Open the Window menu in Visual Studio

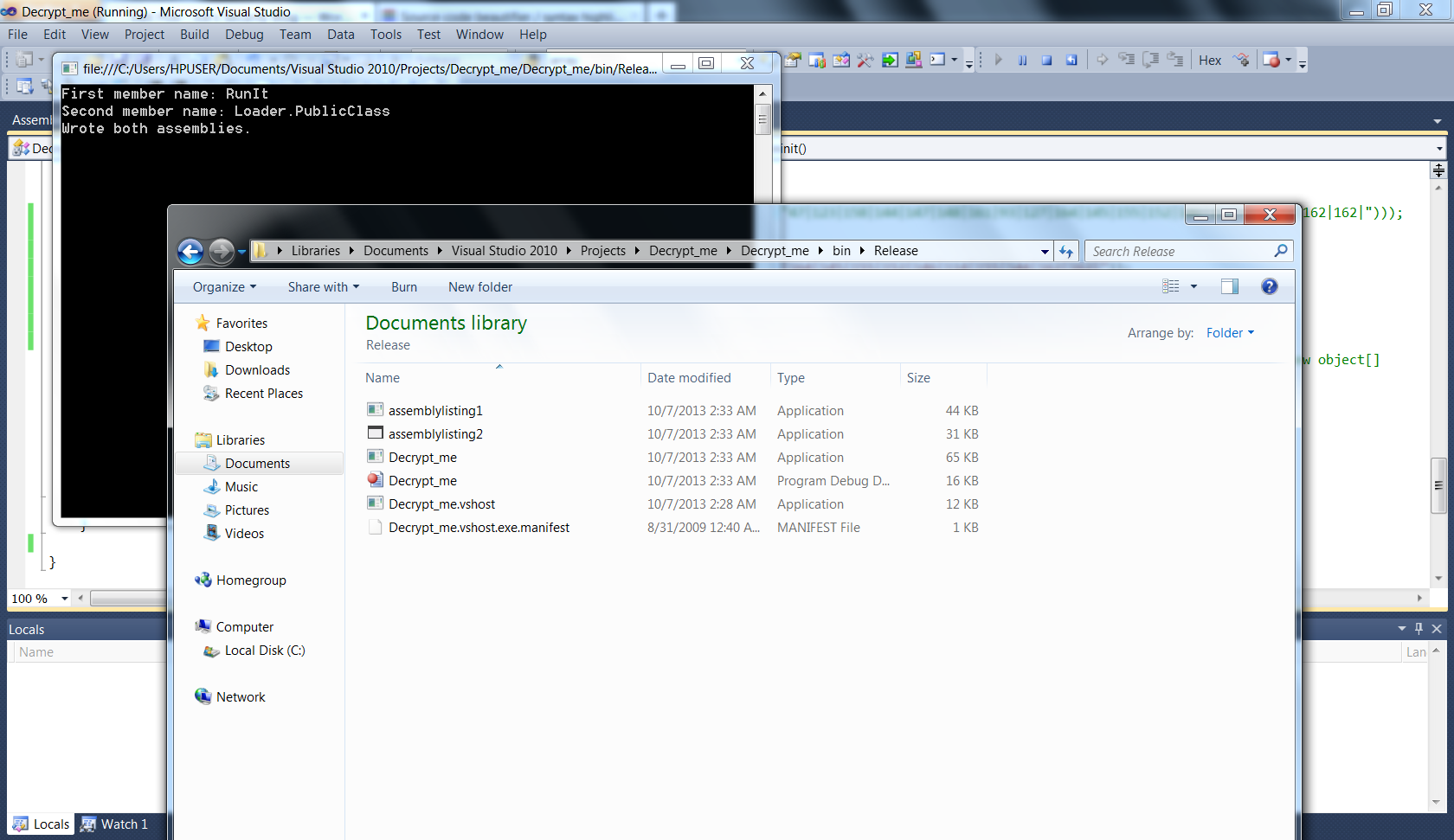pyautogui.click(x=479, y=35)
